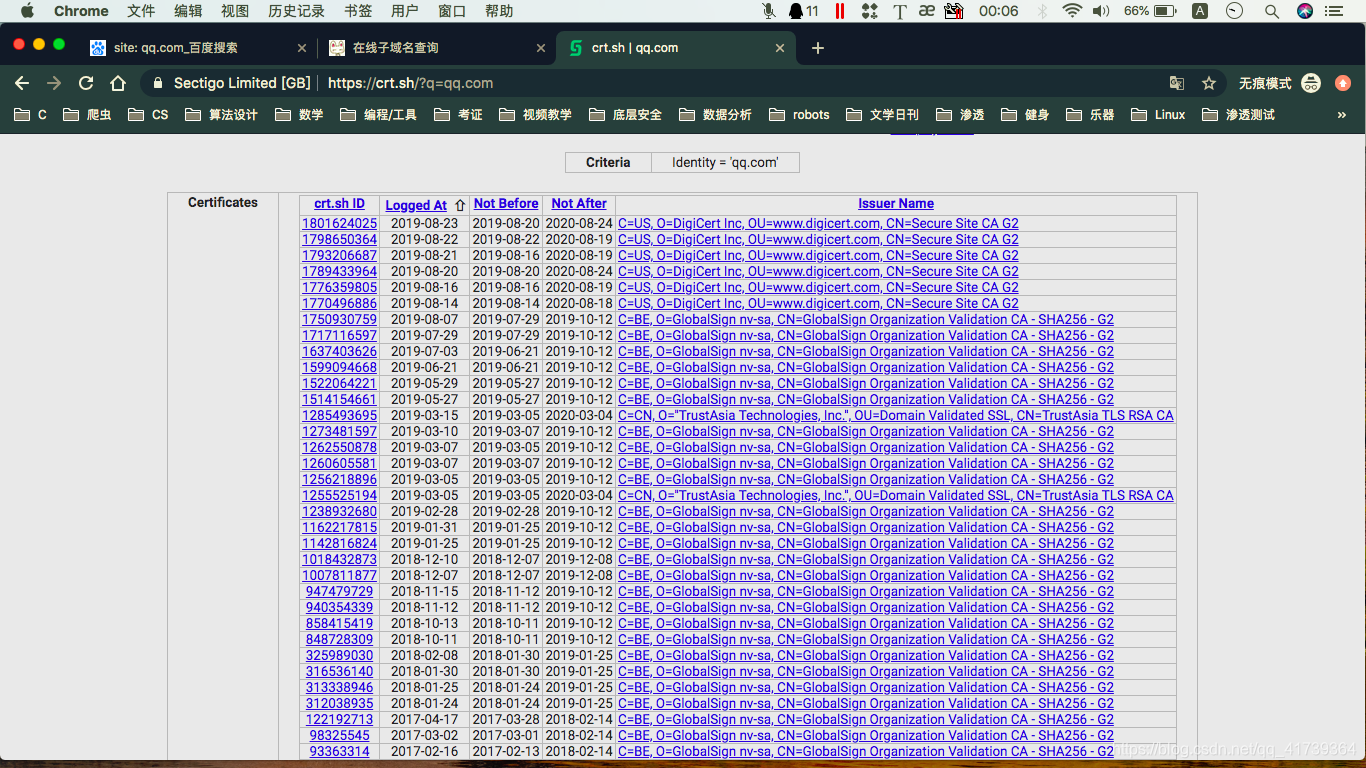
Task: Close the 在线子域名查询 tab
Action: coord(541,48)
